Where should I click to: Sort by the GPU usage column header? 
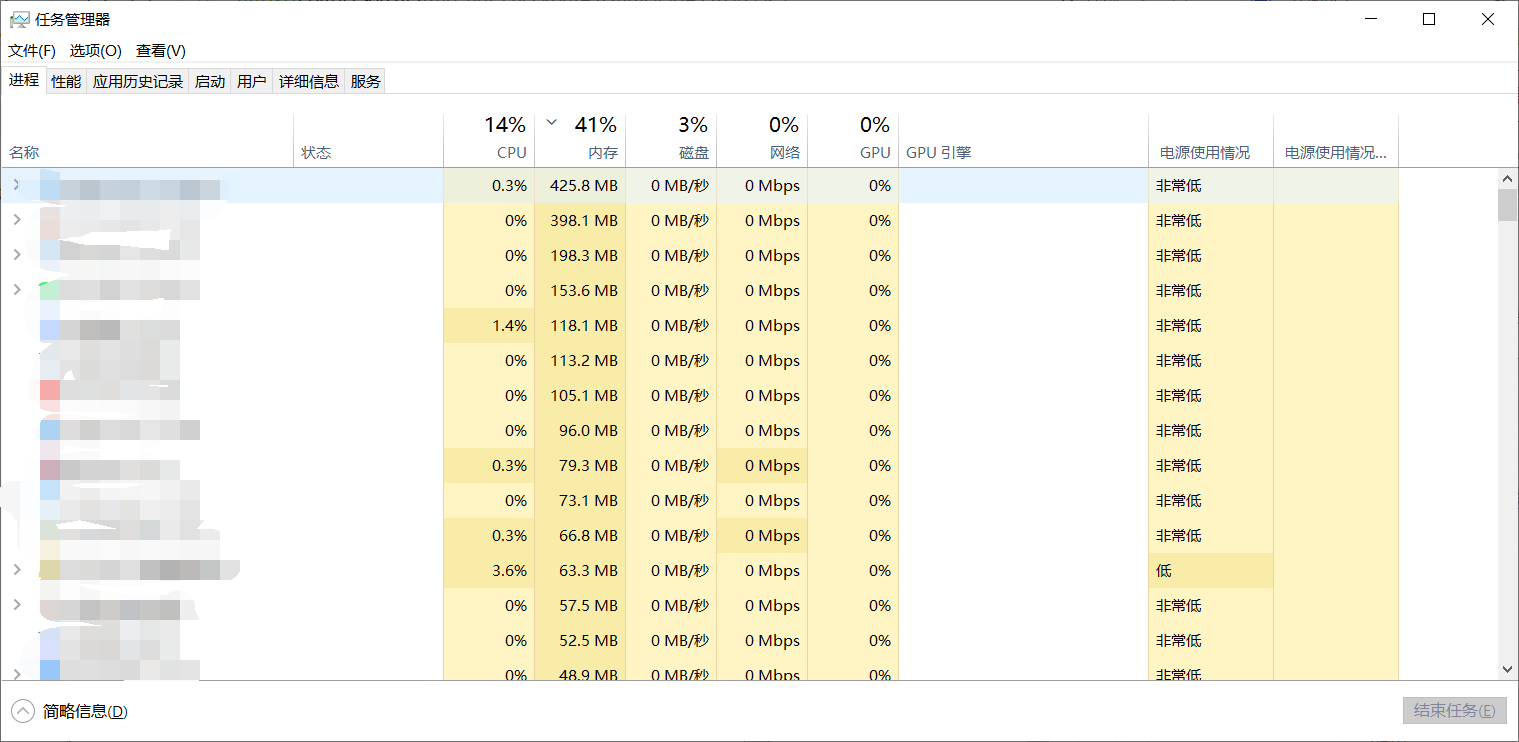point(853,140)
